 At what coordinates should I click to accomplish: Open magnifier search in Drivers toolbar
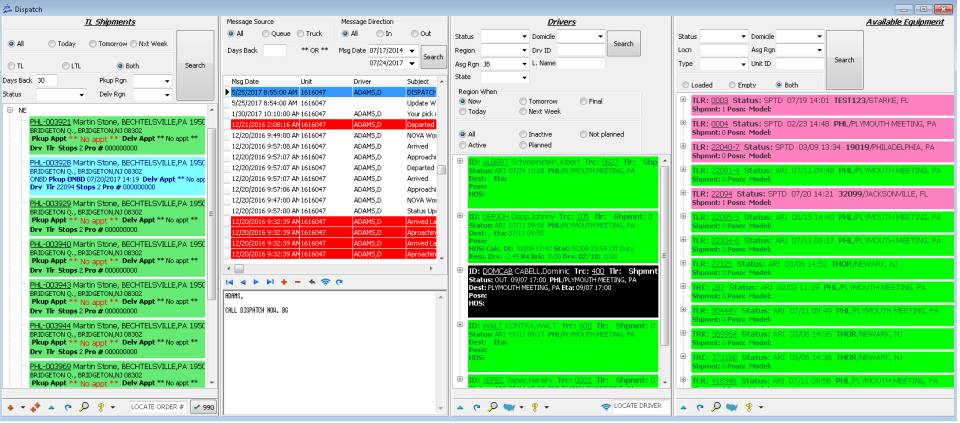point(493,407)
